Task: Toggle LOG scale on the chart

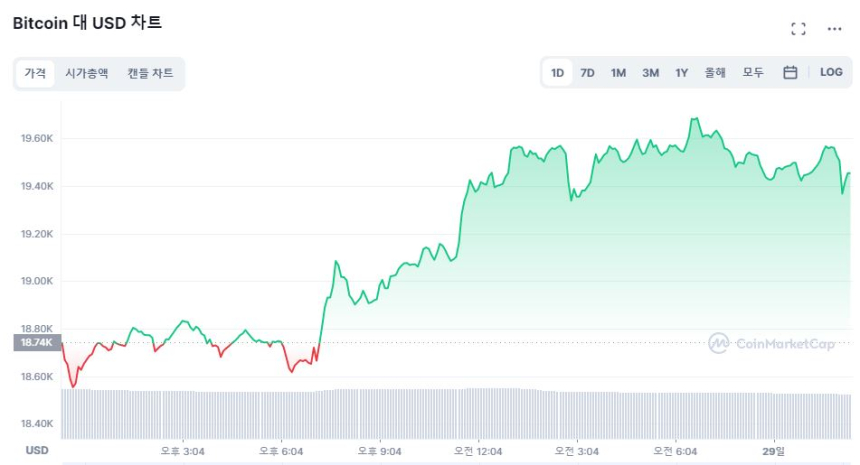Action: click(831, 72)
